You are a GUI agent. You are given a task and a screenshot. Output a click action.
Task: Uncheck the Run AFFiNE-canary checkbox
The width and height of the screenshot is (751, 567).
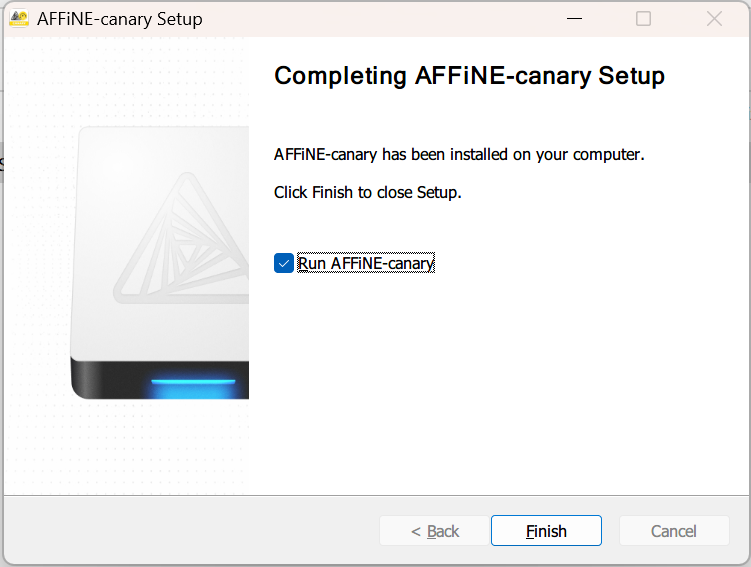click(284, 264)
